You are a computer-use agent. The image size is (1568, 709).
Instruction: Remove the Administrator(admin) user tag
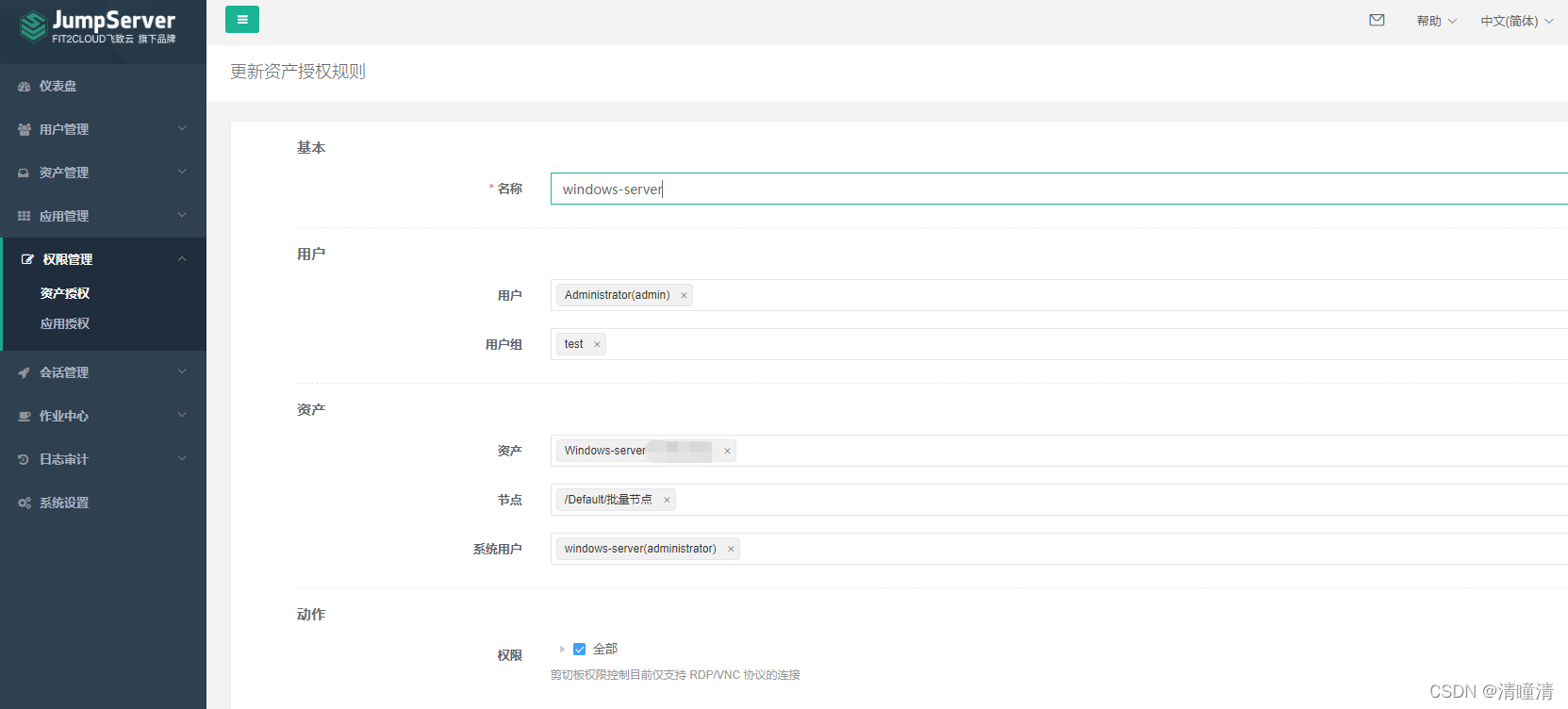[684, 296]
